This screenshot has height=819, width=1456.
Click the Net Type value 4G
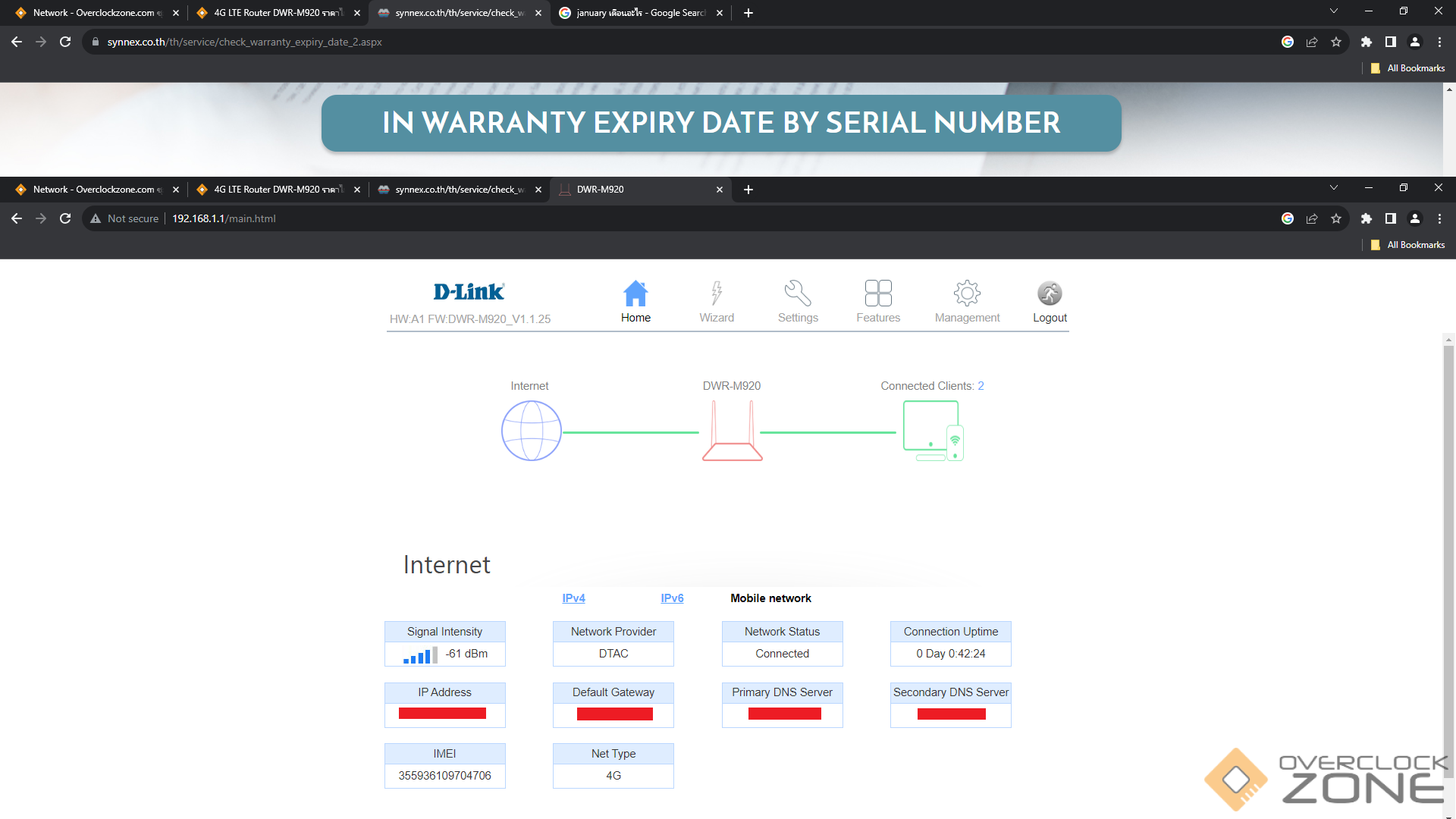pos(613,776)
